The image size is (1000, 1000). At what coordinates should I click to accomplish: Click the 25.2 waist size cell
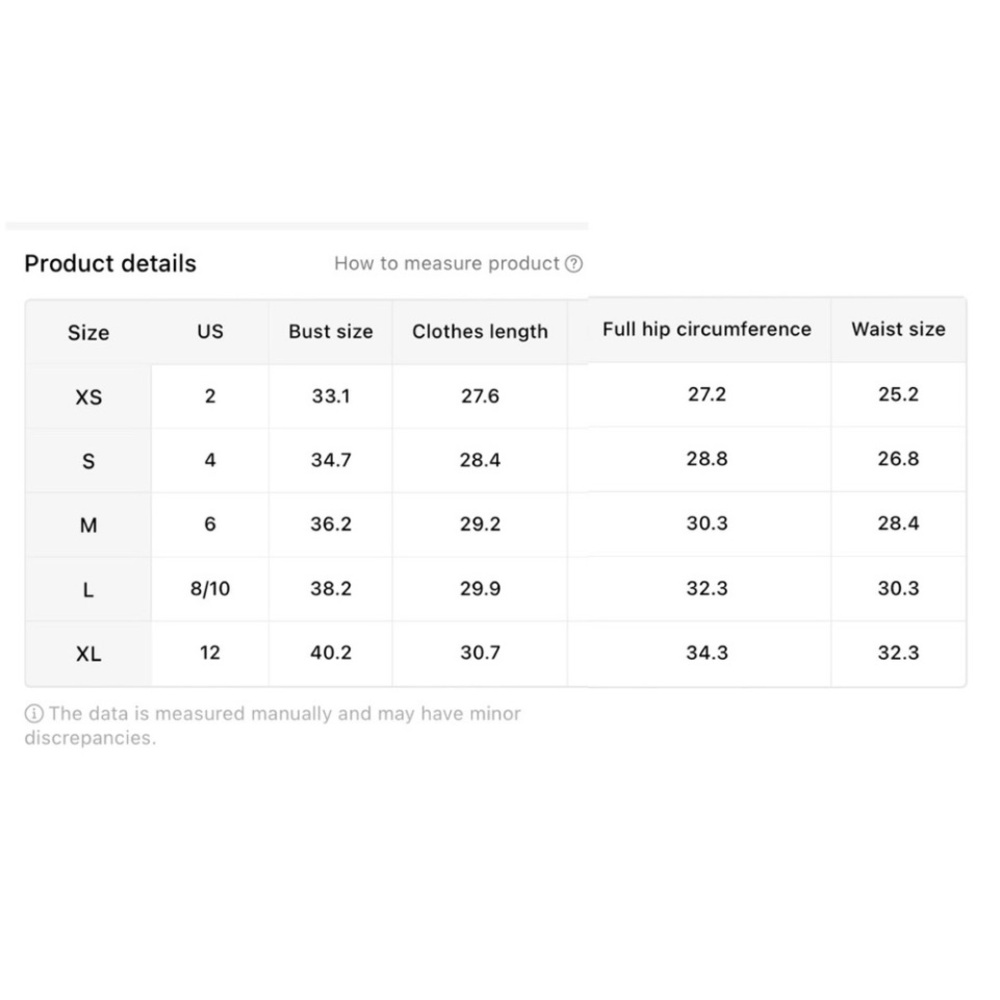click(898, 394)
